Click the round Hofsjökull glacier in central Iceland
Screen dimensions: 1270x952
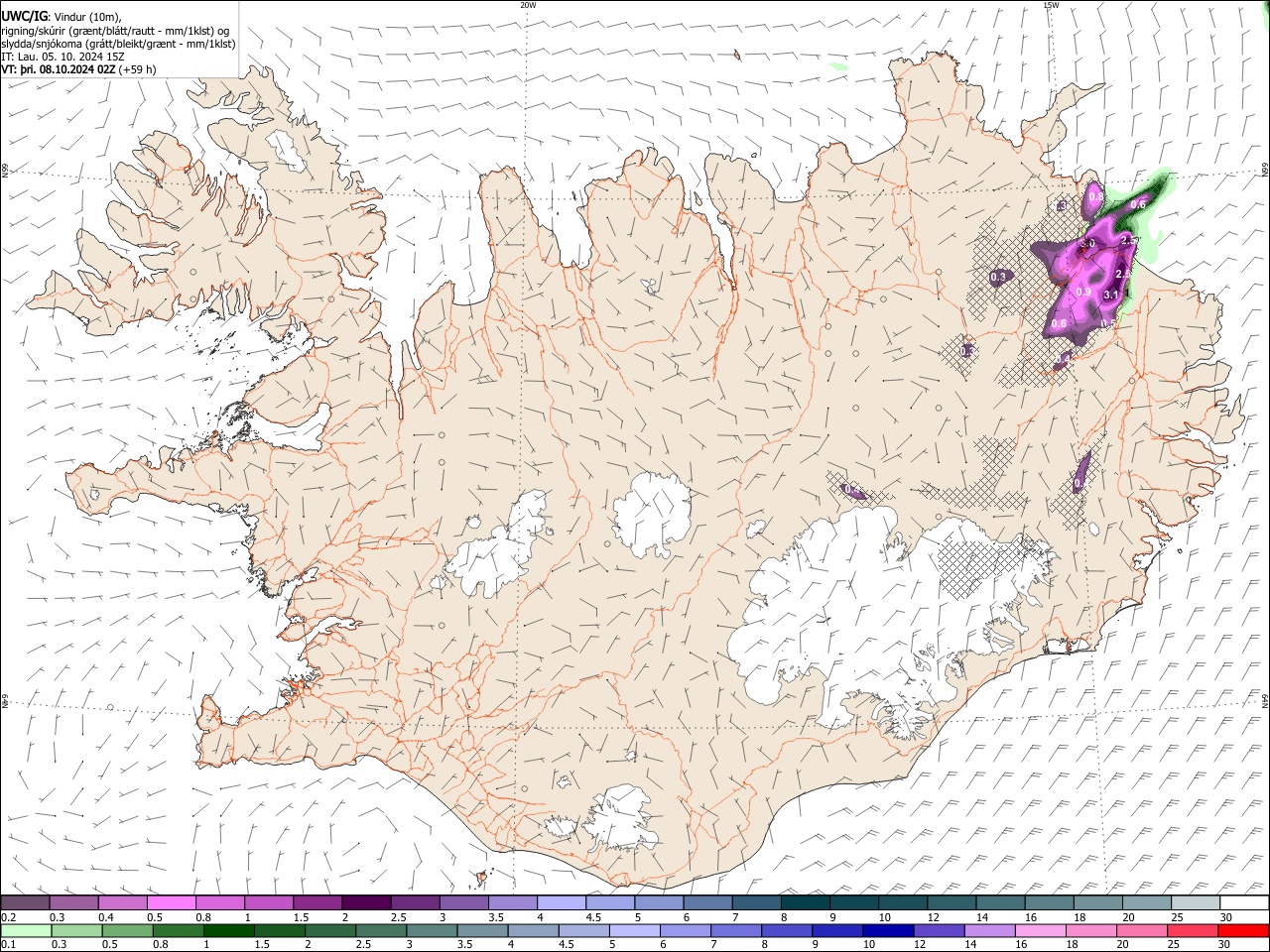click(x=652, y=514)
